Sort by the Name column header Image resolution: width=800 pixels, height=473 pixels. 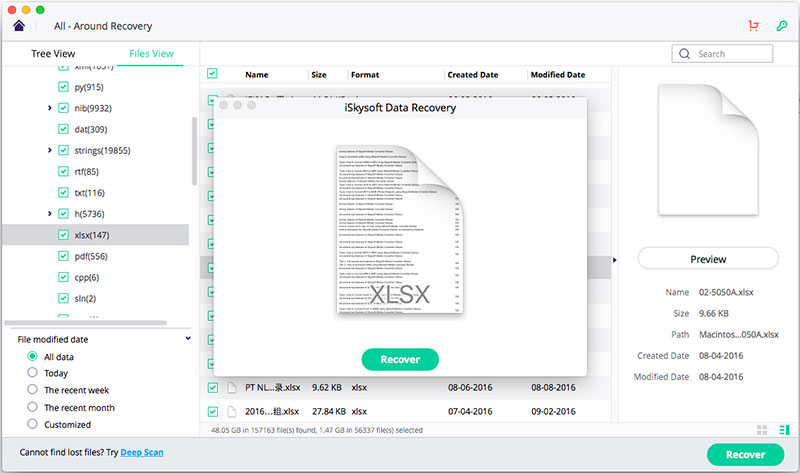[x=257, y=74]
